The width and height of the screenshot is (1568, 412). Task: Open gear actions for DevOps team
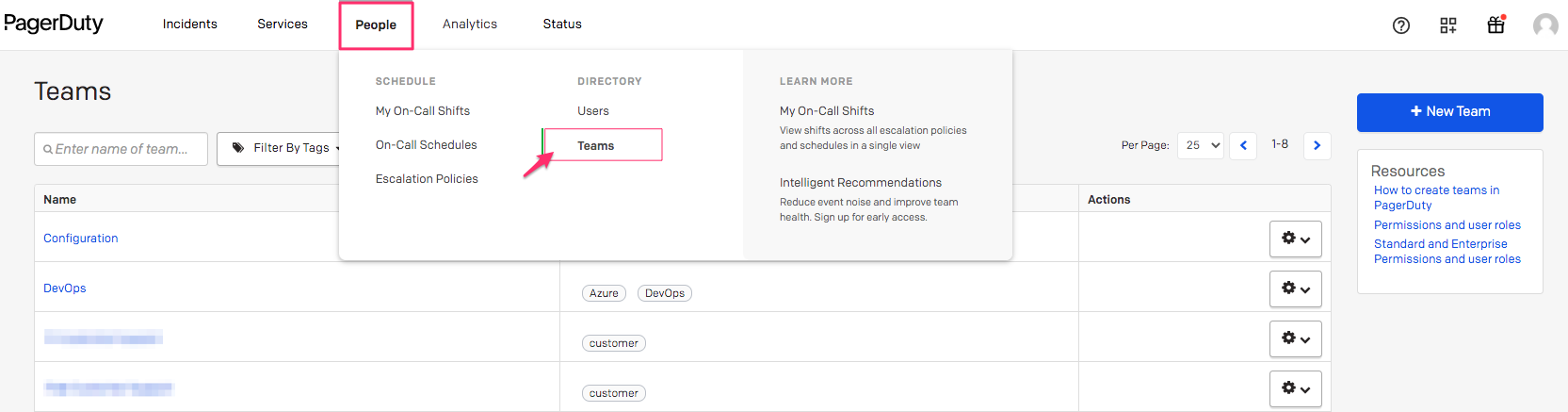click(x=1295, y=289)
